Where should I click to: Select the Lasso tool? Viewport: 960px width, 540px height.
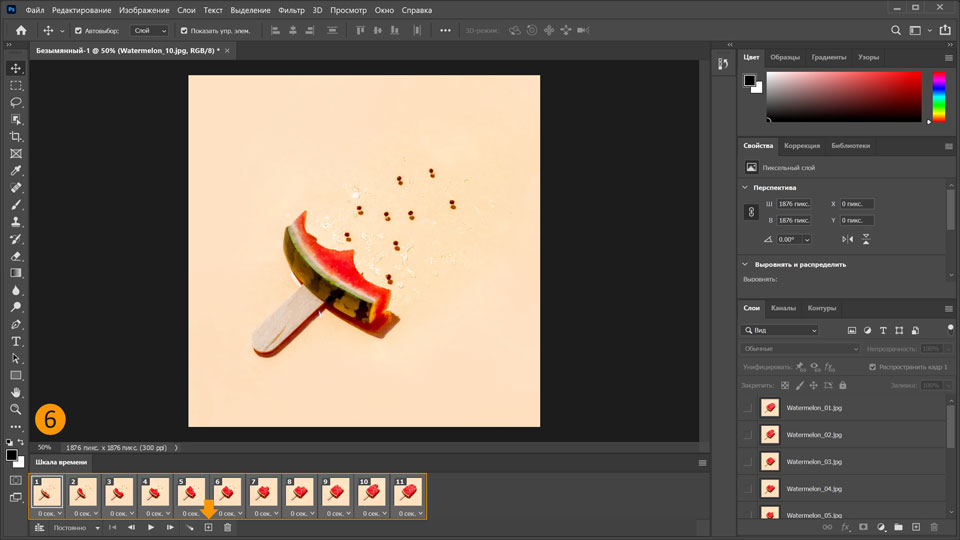pyautogui.click(x=16, y=102)
